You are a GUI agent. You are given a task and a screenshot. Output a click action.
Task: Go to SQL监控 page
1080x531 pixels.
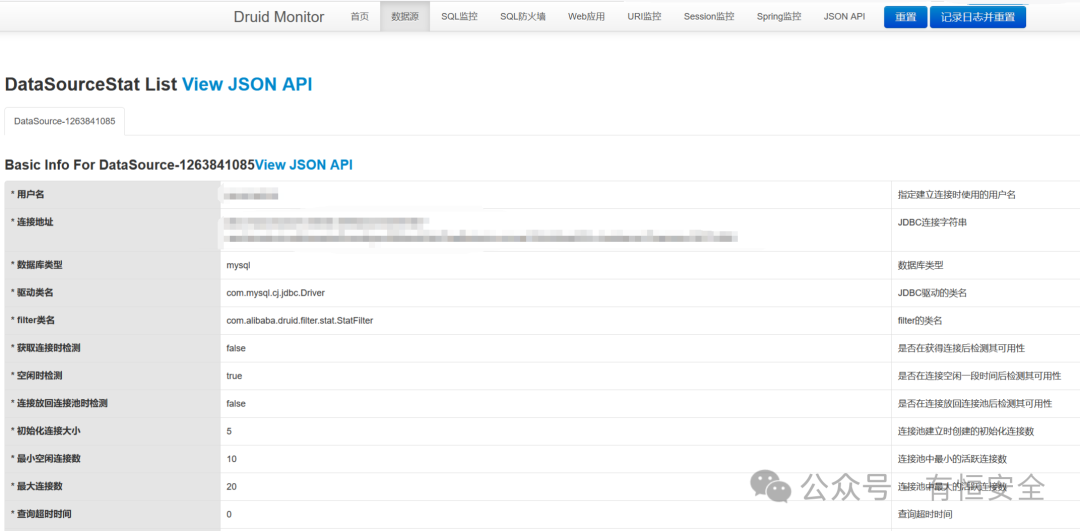459,17
